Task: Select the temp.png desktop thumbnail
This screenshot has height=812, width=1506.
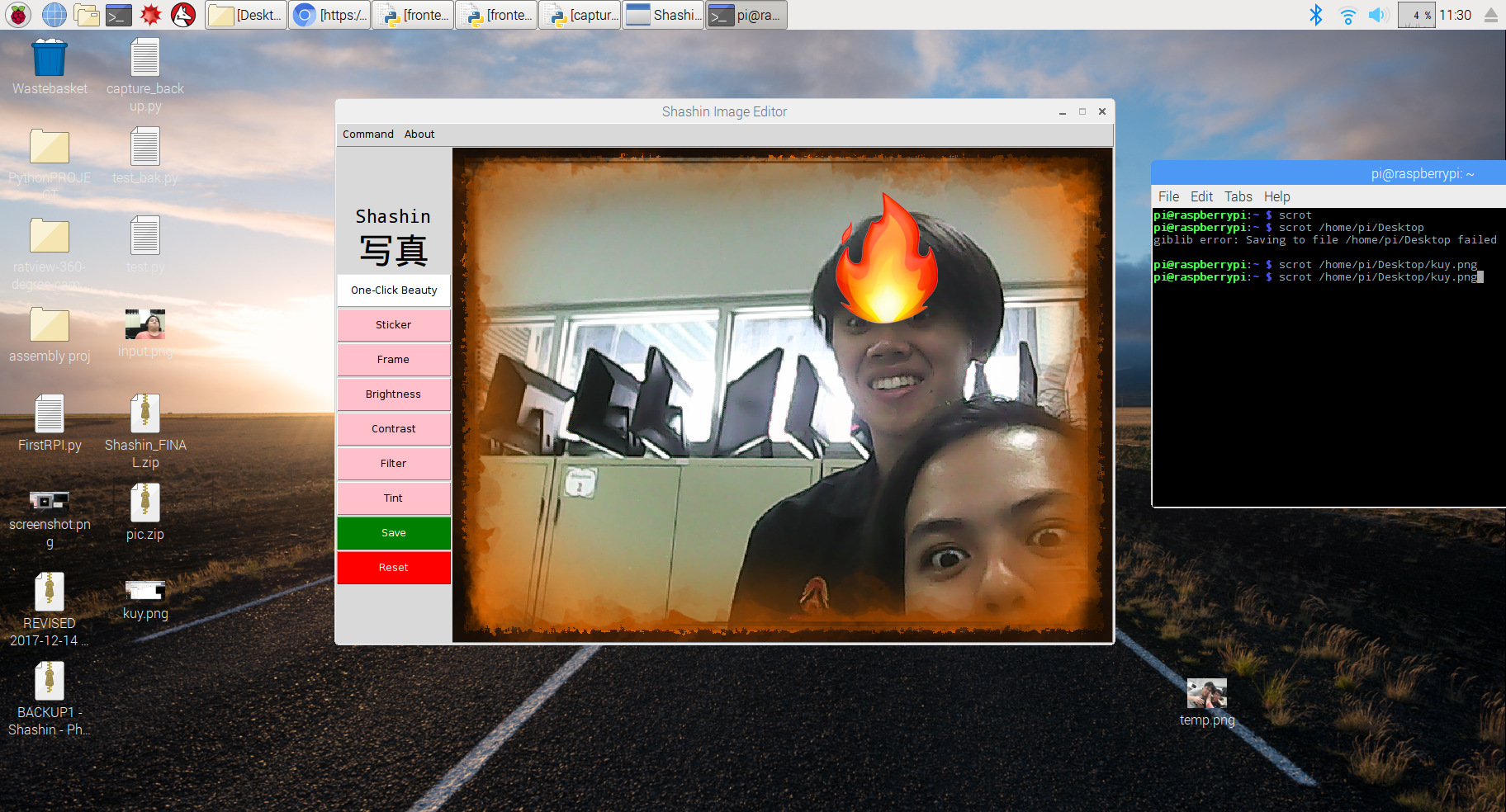Action: 1207,702
